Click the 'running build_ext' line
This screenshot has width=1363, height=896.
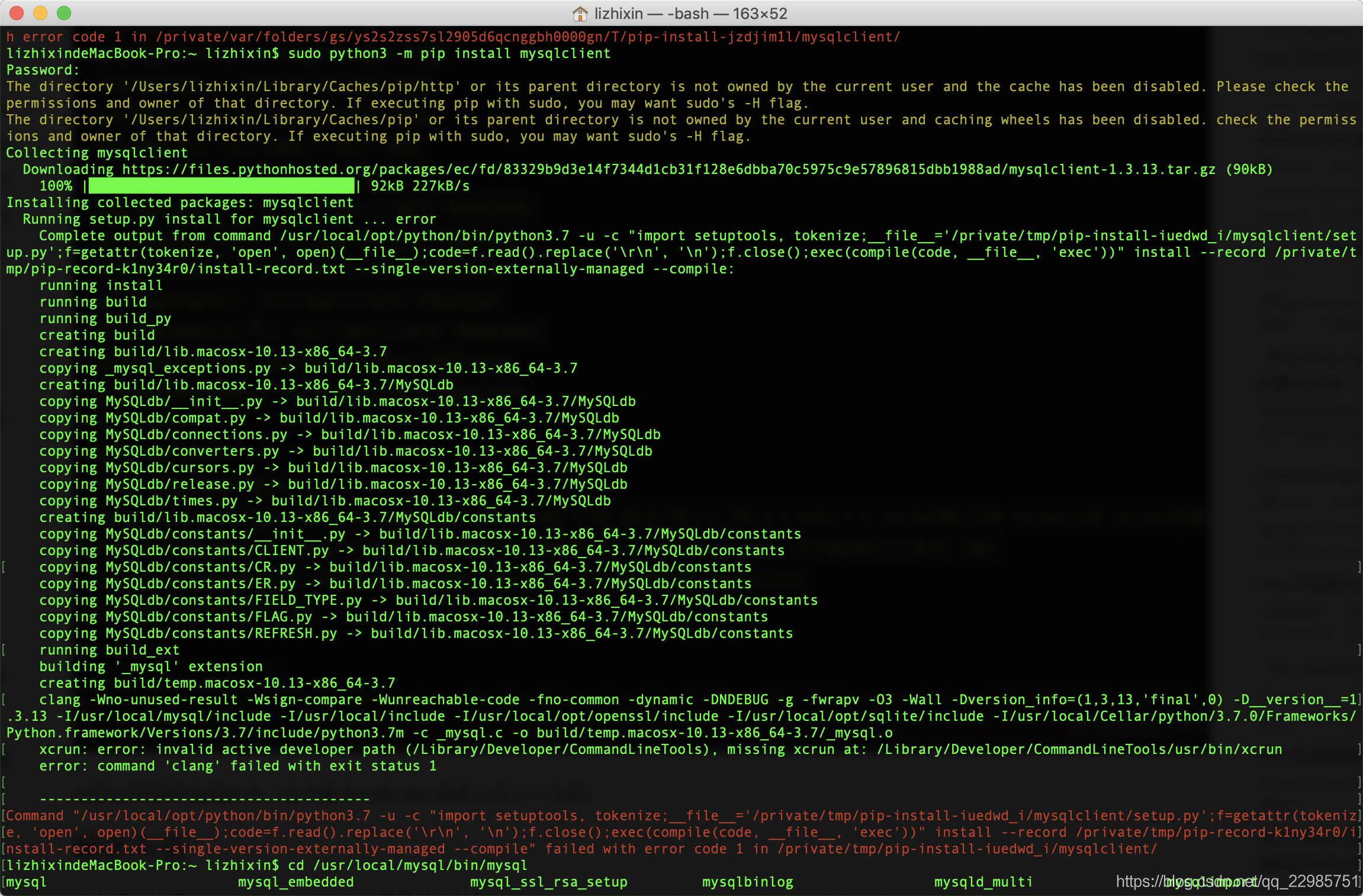[110, 650]
